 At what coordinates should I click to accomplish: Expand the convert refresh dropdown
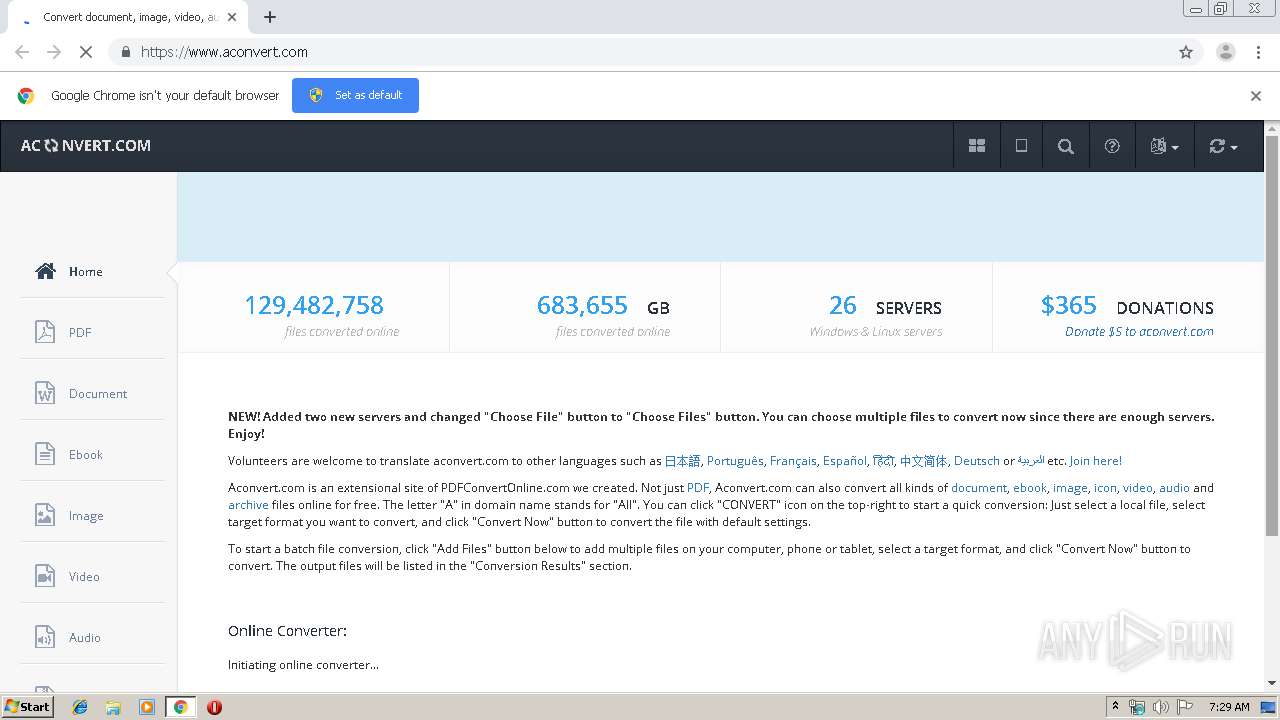[x=1222, y=146]
